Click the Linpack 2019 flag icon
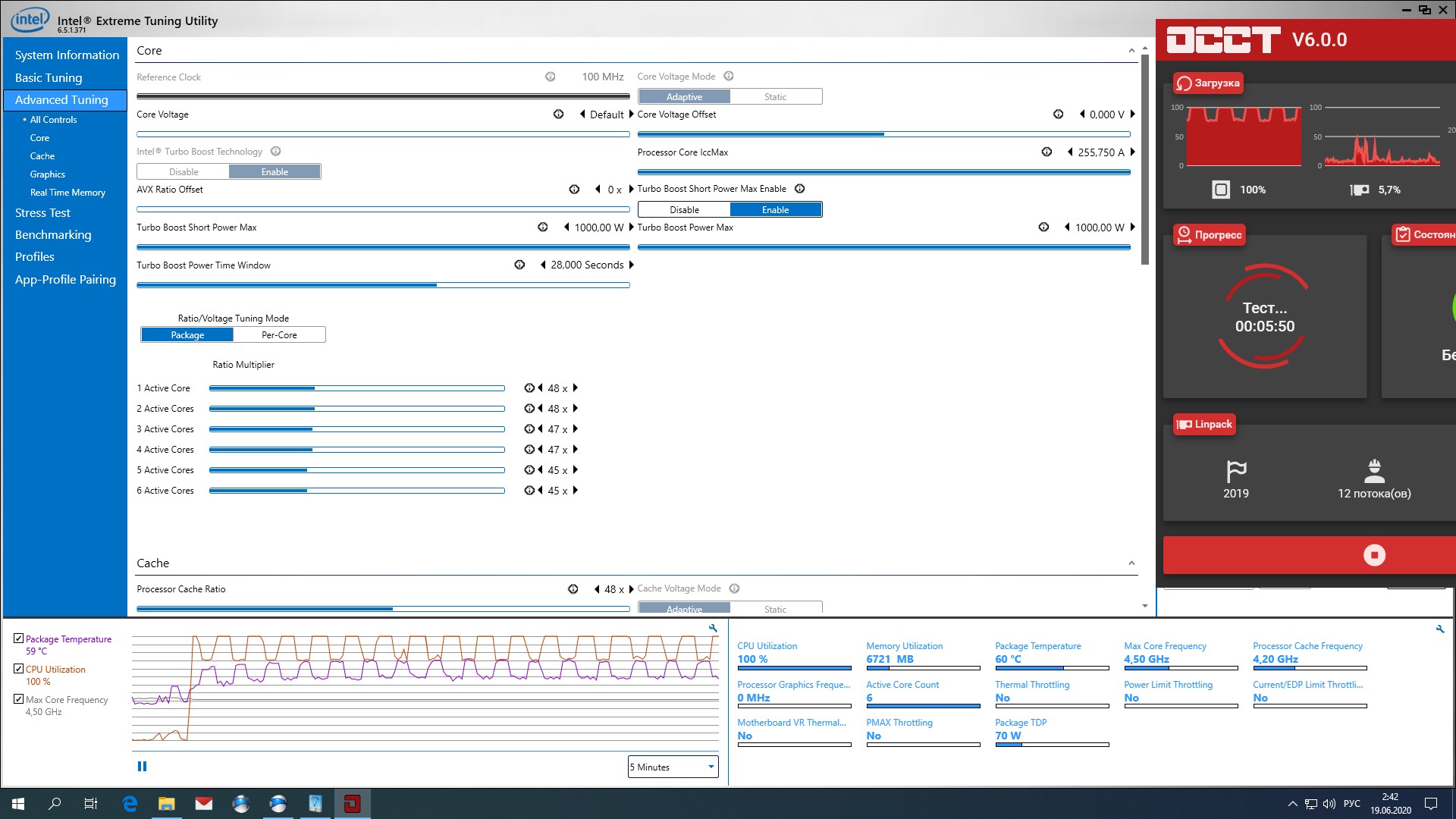1456x819 pixels. click(x=1236, y=472)
